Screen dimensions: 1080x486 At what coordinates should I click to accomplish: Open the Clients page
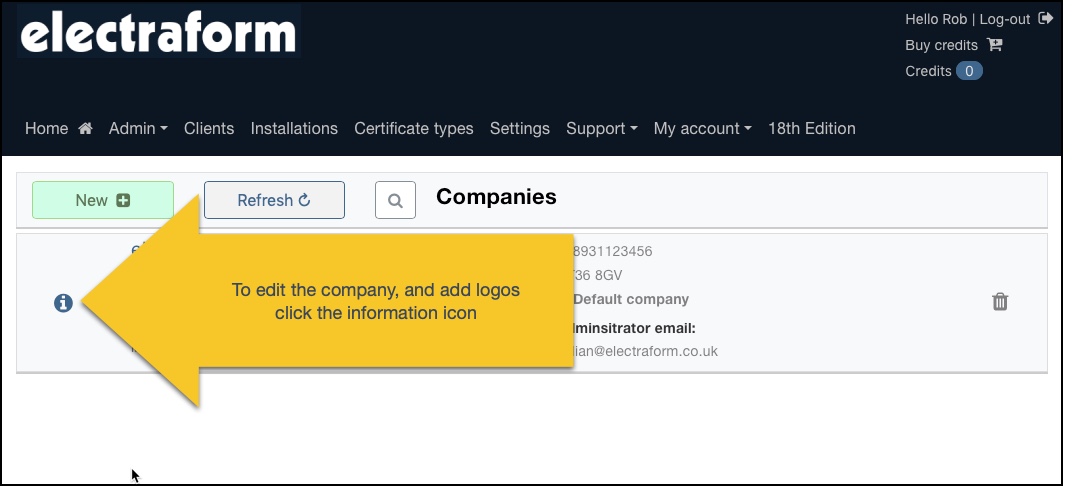(x=209, y=129)
